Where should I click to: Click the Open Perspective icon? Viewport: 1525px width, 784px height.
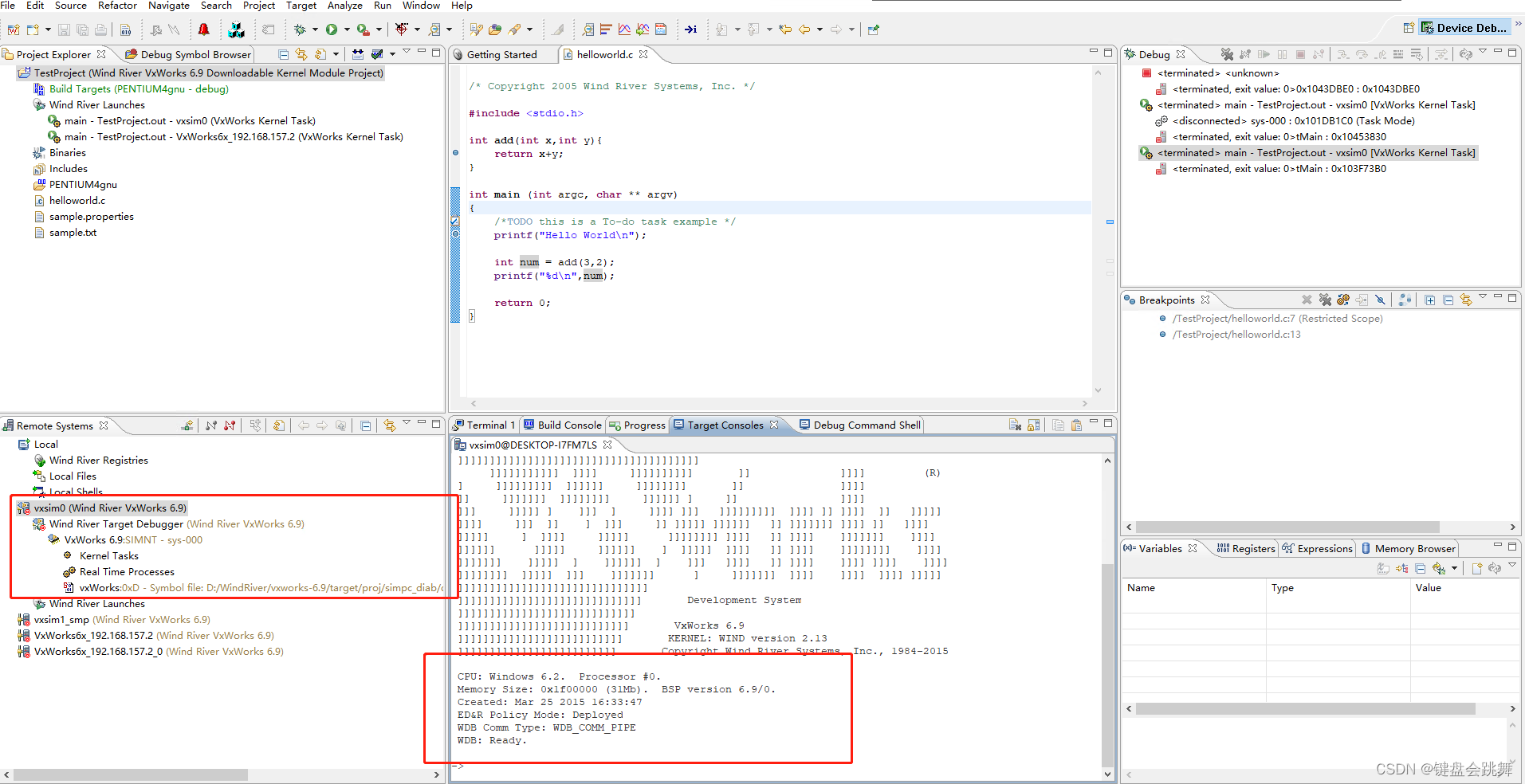tap(1409, 28)
